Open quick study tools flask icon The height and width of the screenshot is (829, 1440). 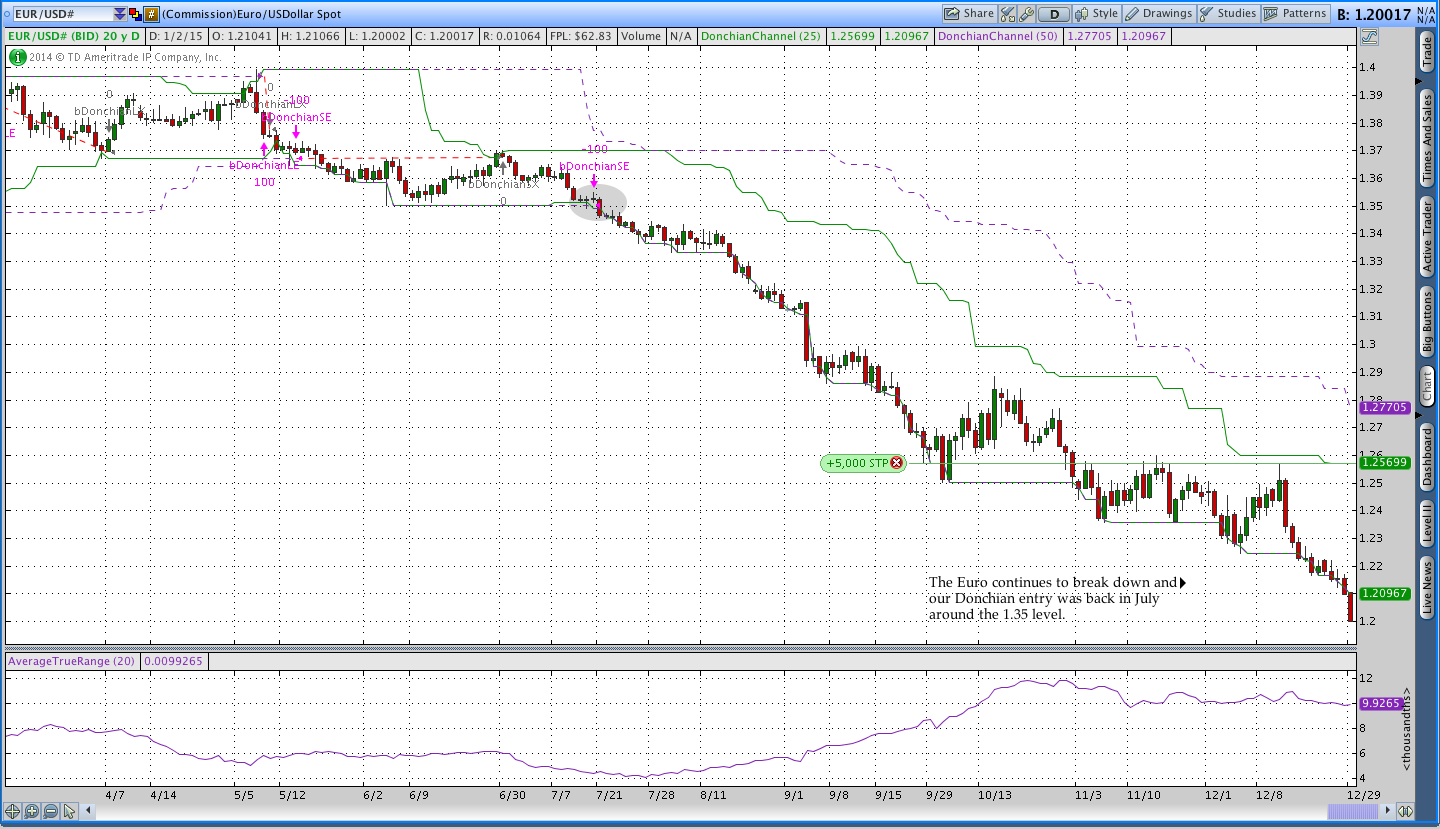pos(1007,14)
